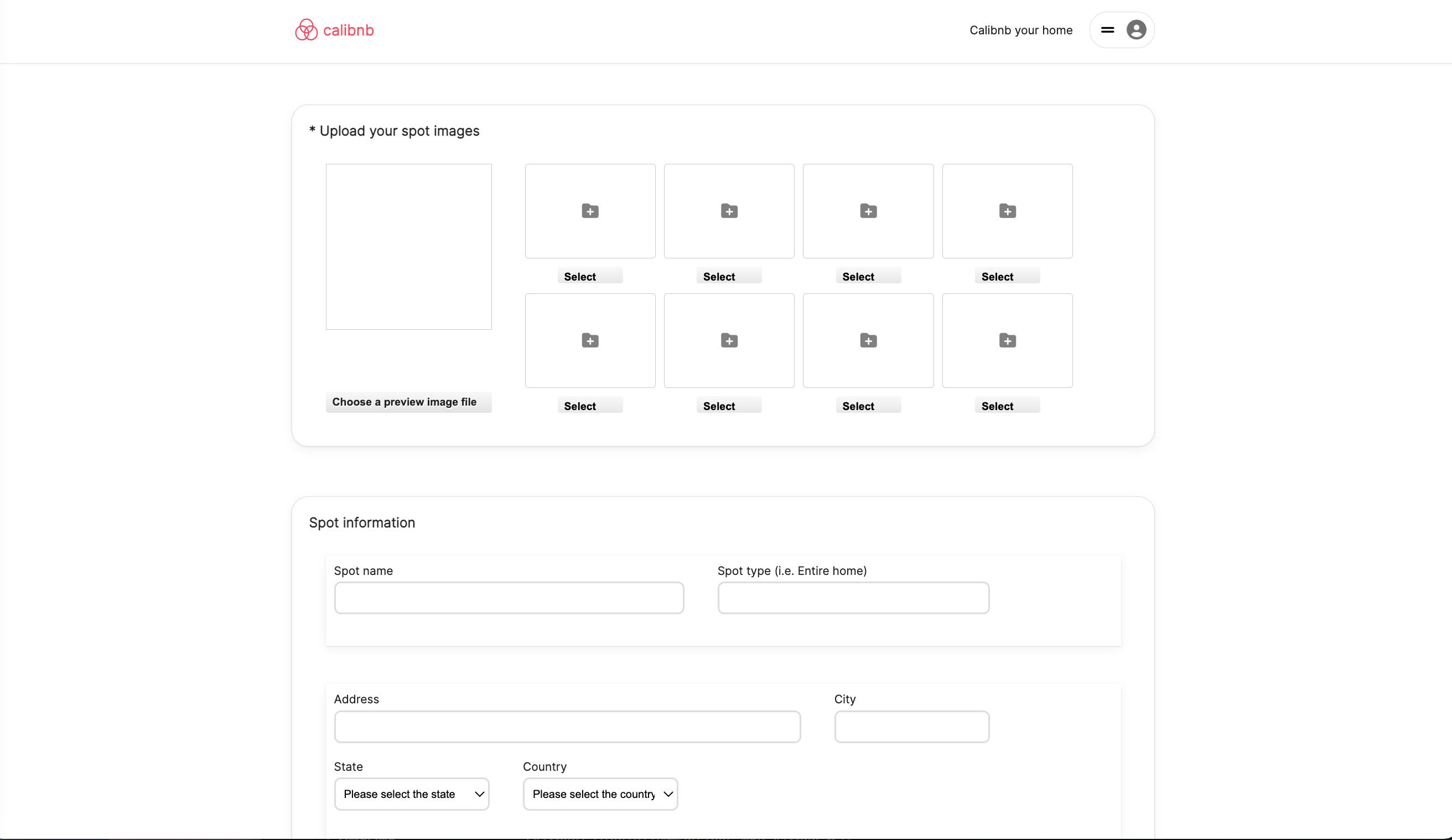Click add-folder icon in last bottom-row slot
This screenshot has height=840, width=1452.
coord(1007,340)
